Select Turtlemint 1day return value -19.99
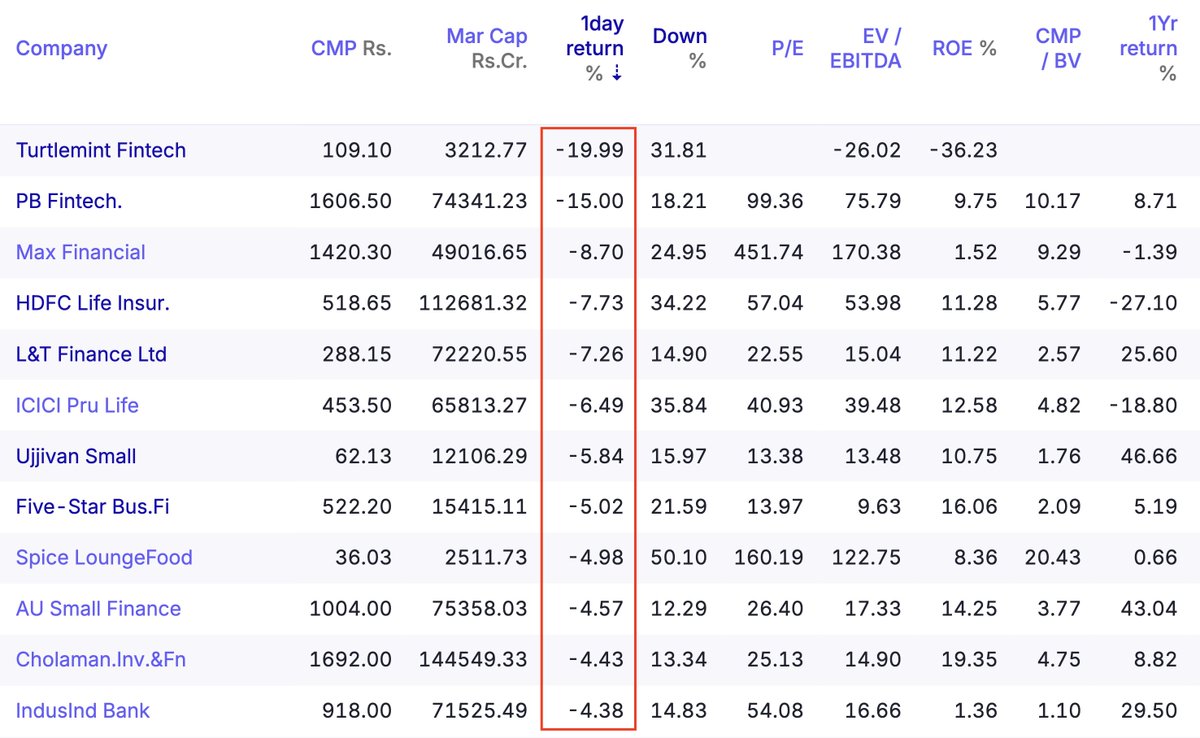This screenshot has width=1200, height=738. click(x=590, y=150)
